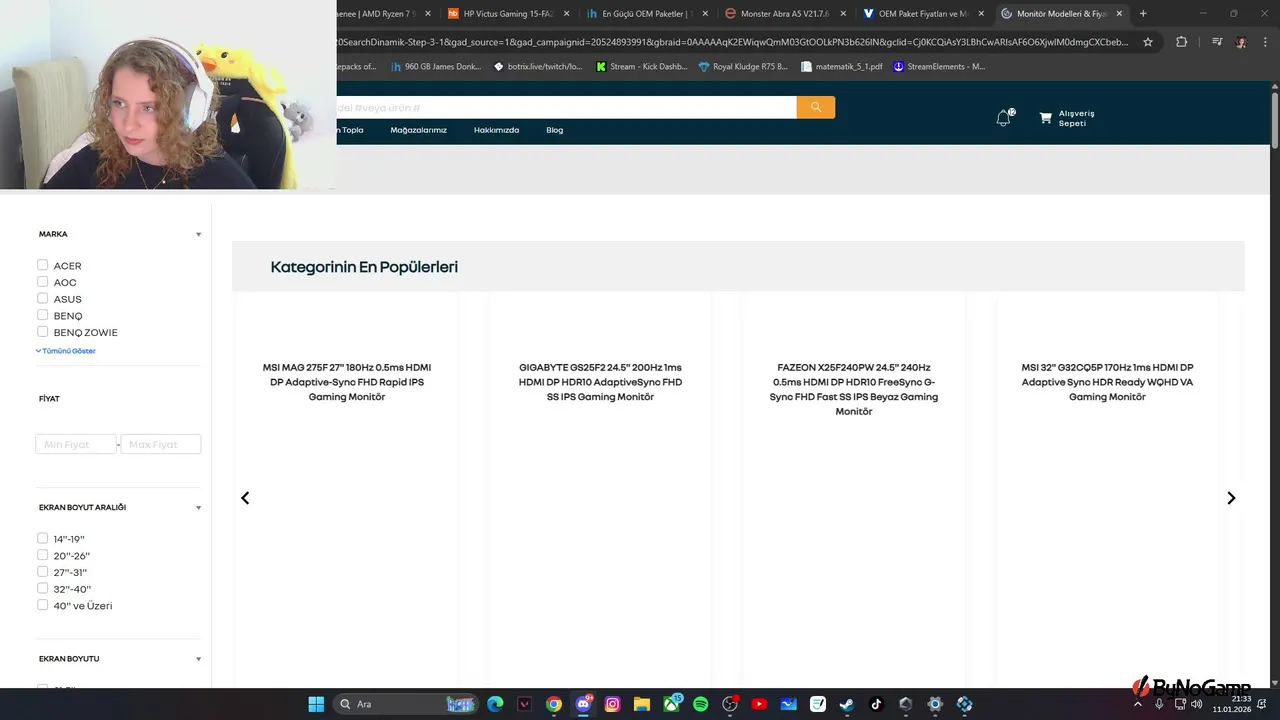Check the 32"-40" screen size filter

(43, 588)
